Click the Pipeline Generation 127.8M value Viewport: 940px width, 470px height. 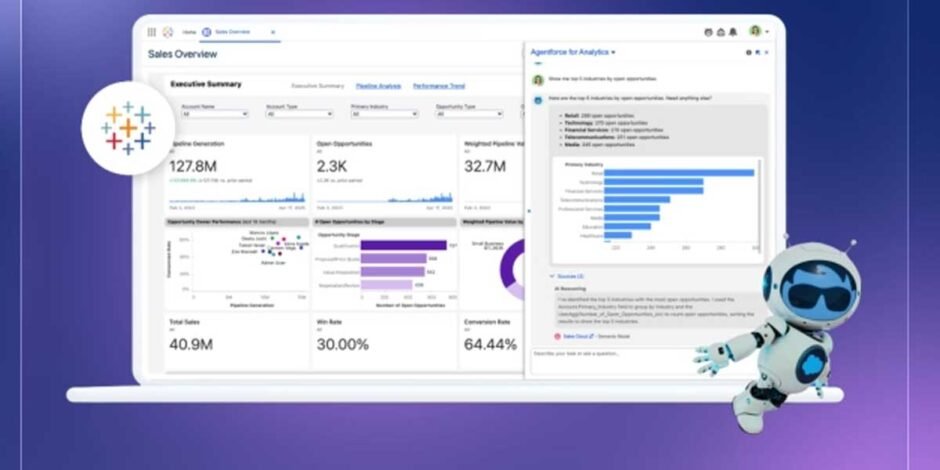click(193, 167)
